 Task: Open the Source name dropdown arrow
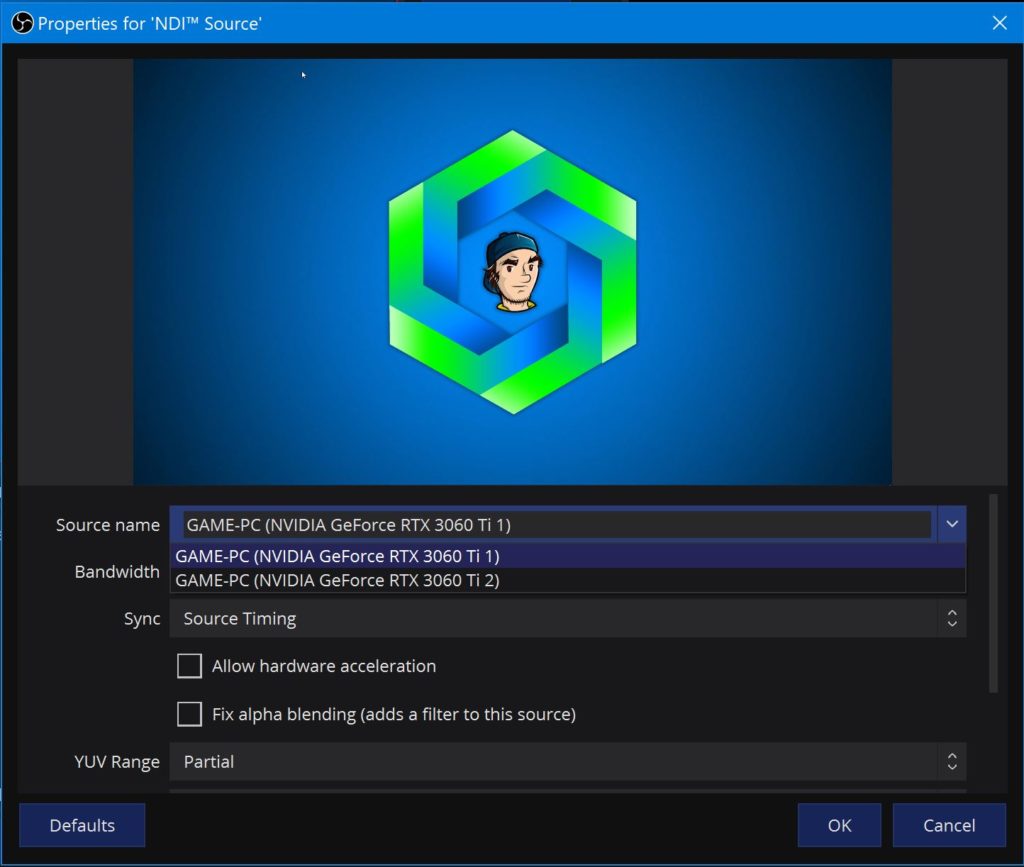(951, 524)
